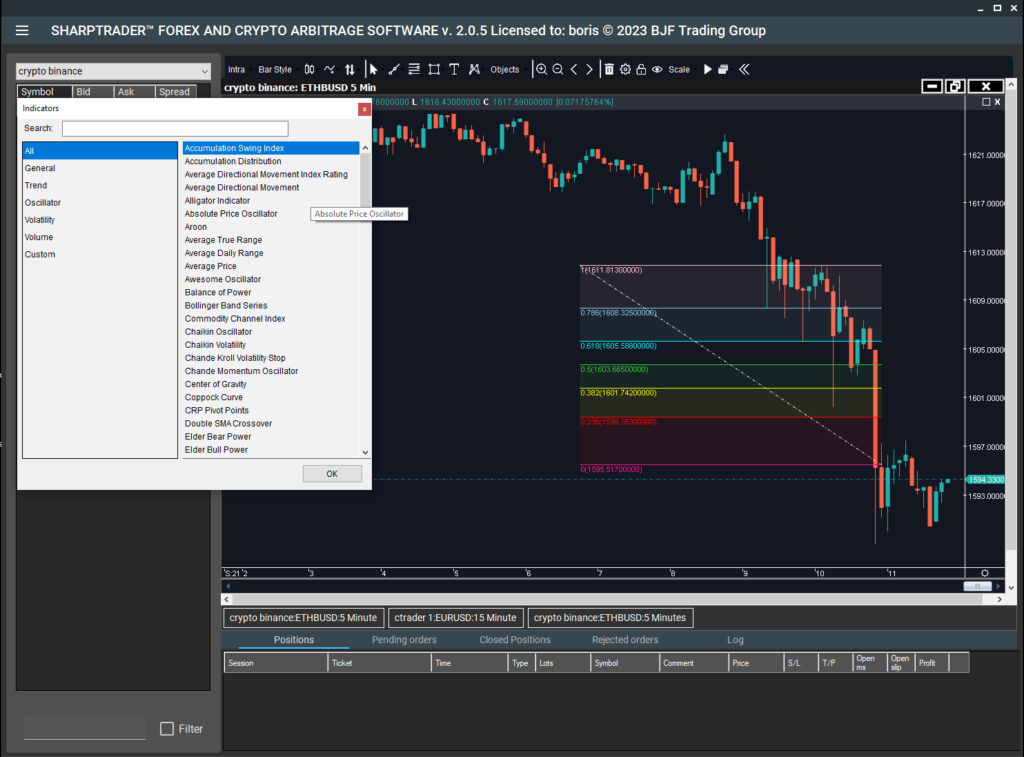Viewport: 1024px width, 757px height.
Task: Collapse toolbar with double chevron
Action: point(744,69)
